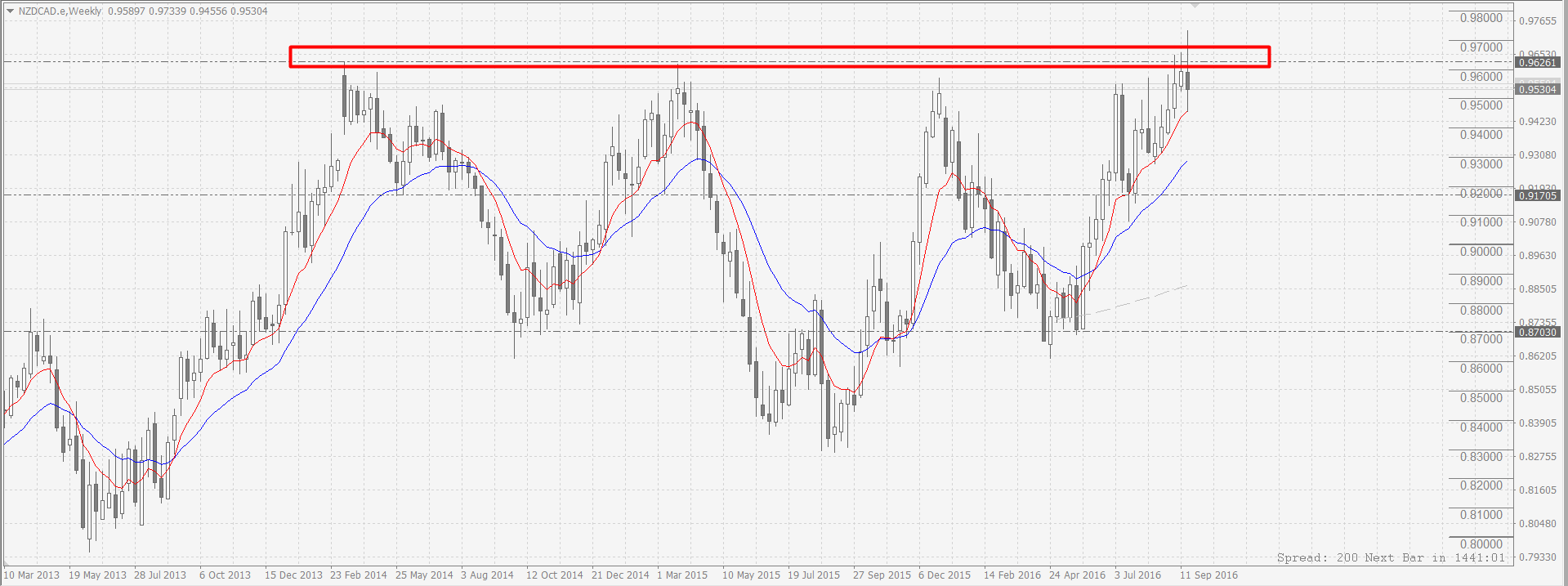Click the 0.85000 price level label
Image resolution: width=1568 pixels, height=586 pixels.
tap(1481, 398)
